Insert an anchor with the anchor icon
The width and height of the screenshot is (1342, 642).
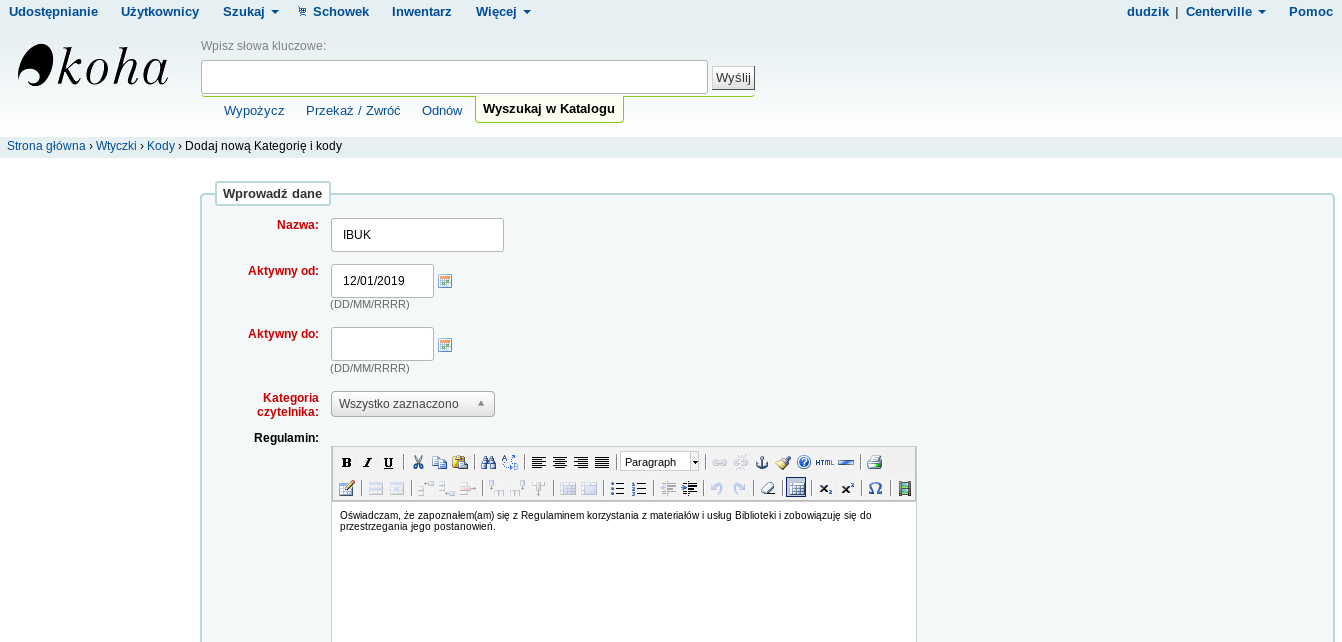click(x=761, y=462)
